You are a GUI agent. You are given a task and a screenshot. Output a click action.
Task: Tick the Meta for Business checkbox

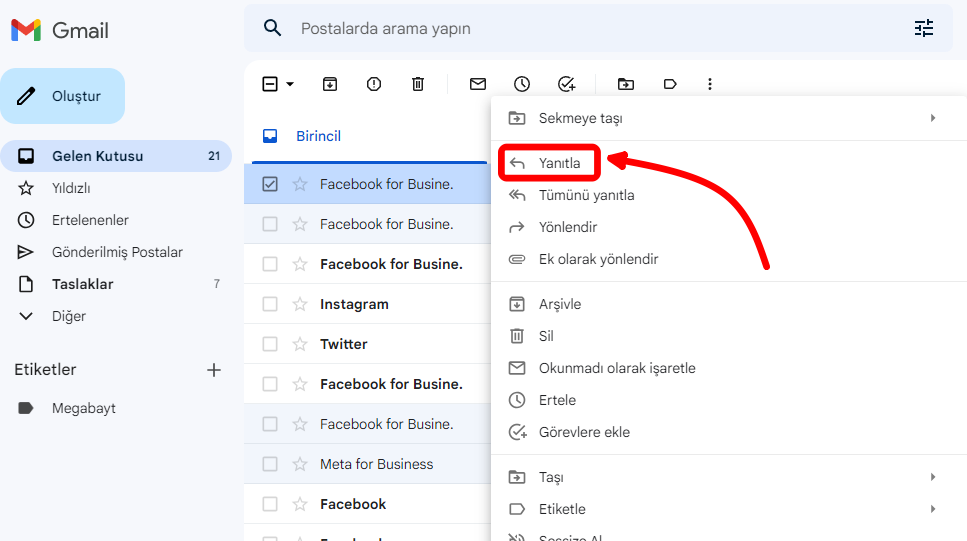pos(270,464)
